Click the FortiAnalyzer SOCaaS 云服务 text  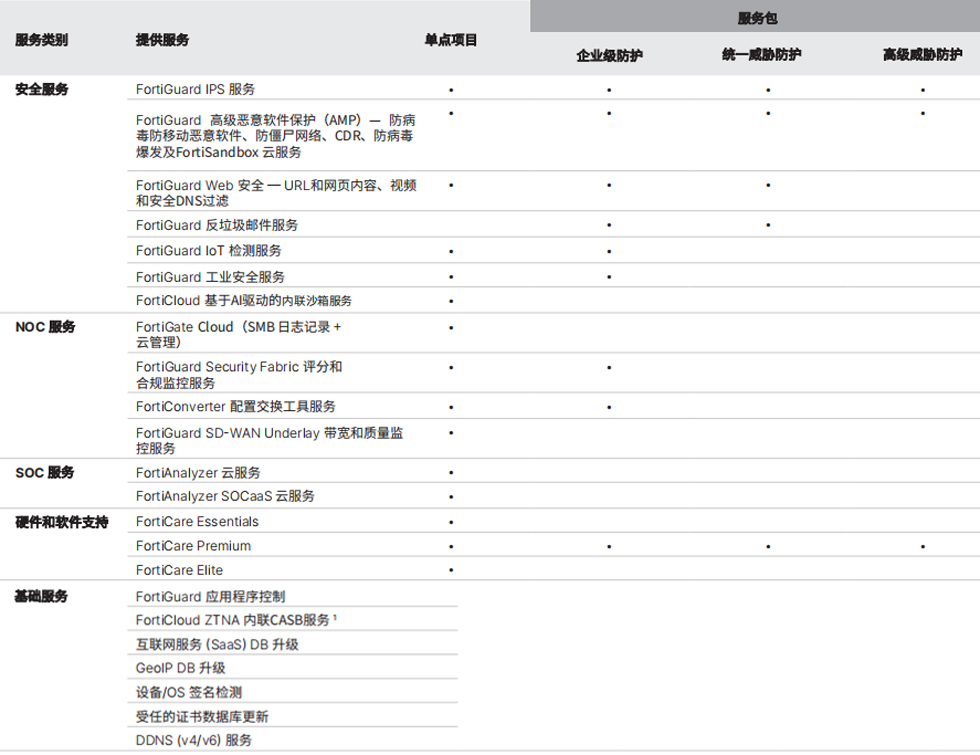point(225,496)
